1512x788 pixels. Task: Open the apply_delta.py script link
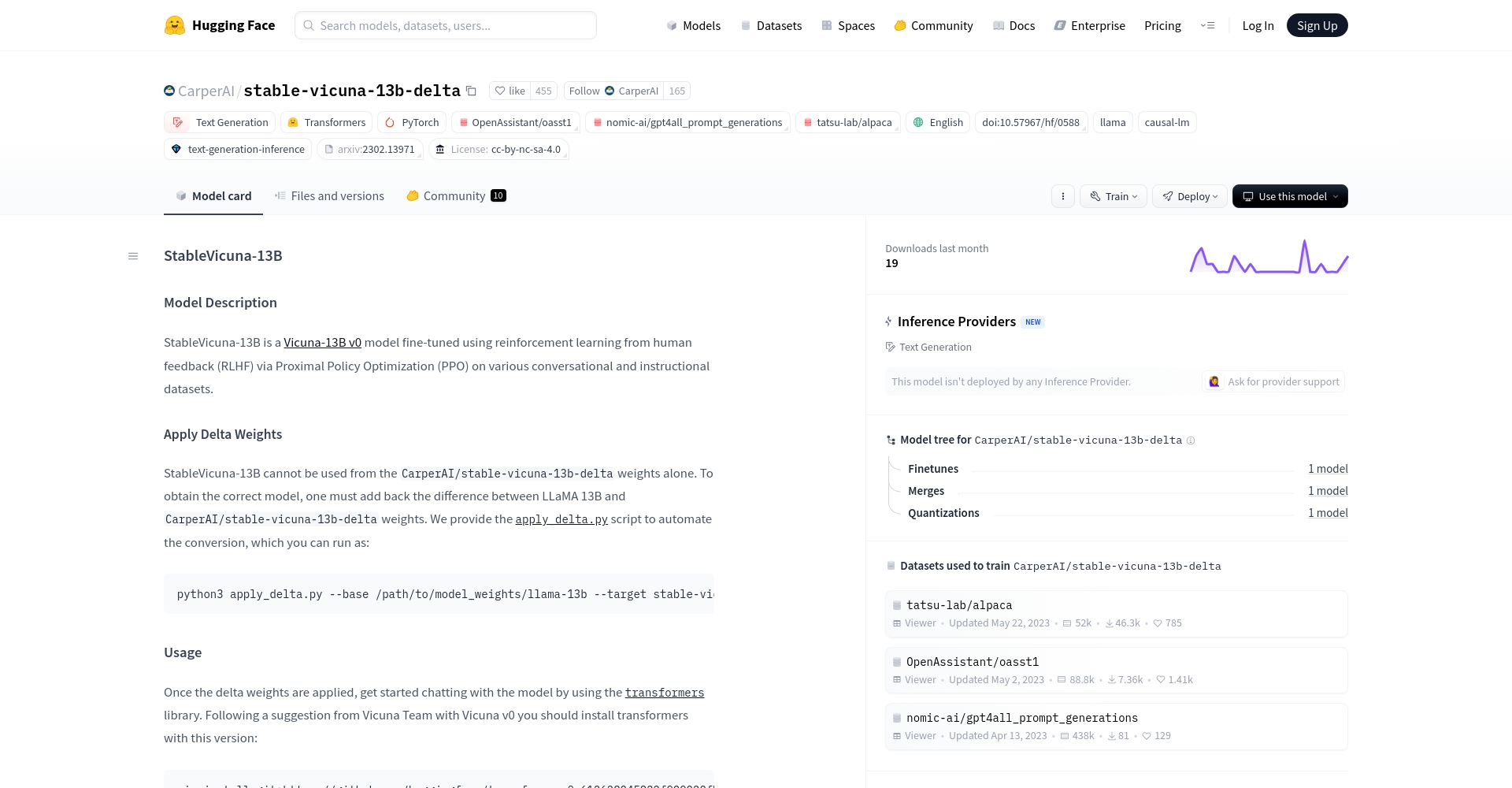[561, 519]
